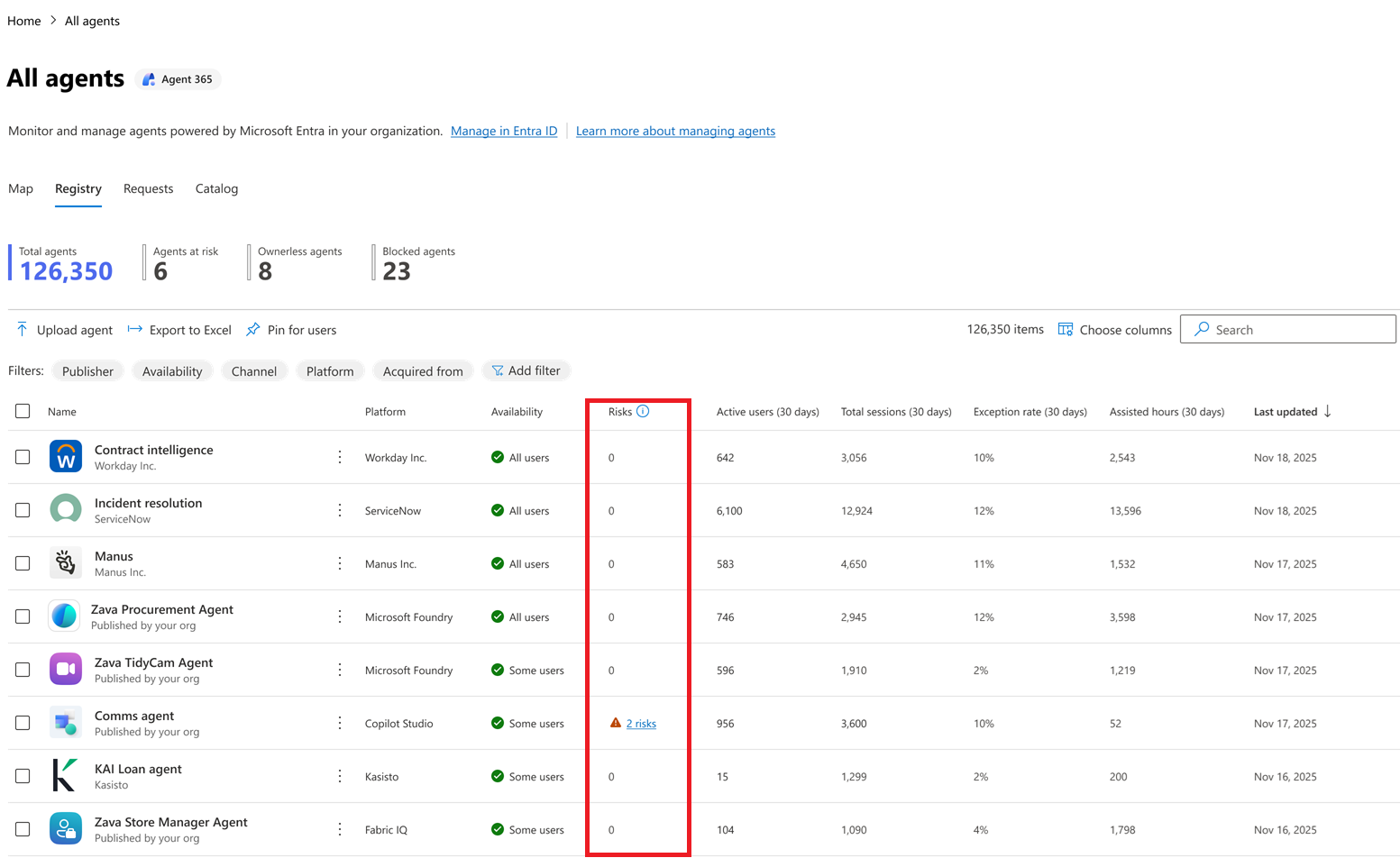This screenshot has width=1400, height=858.
Task: Switch to the Map tab
Action: click(21, 188)
